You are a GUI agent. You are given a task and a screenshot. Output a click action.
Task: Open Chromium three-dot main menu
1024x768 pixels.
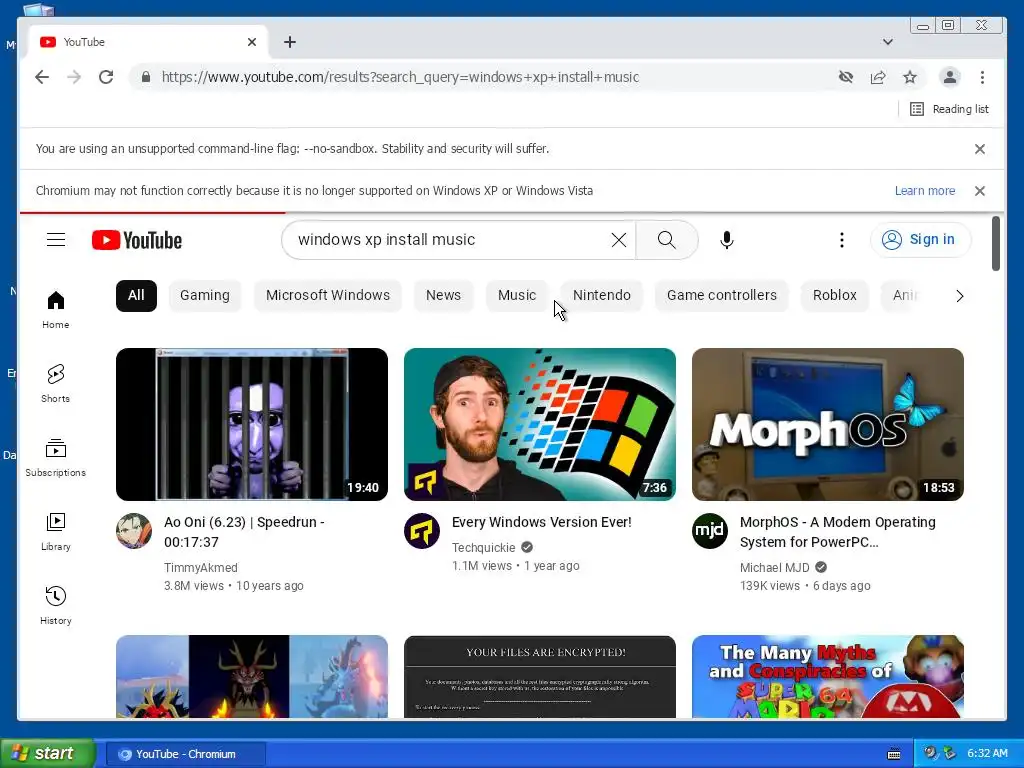(x=982, y=77)
